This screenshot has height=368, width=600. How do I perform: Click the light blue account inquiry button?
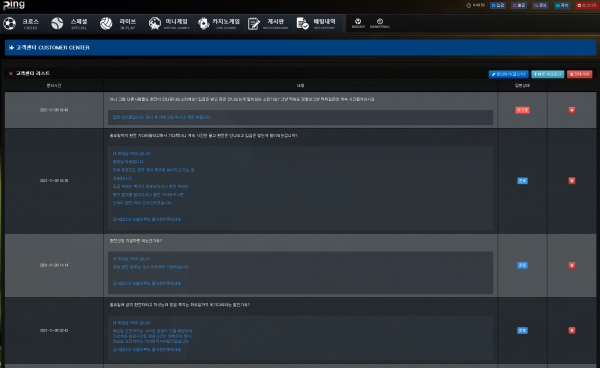pyautogui.click(x=548, y=74)
